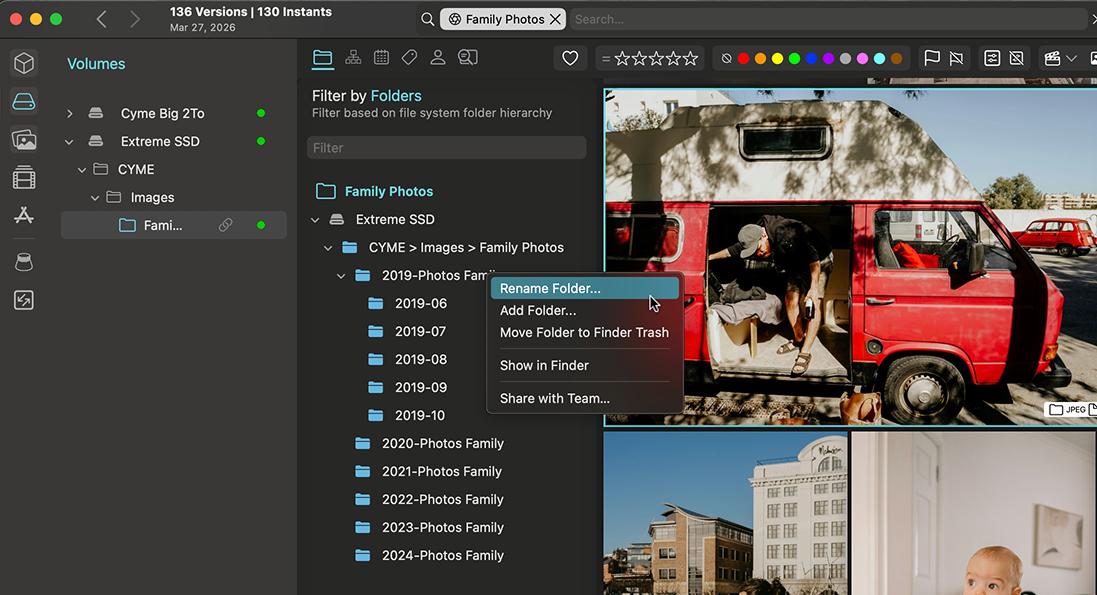Click the folder Filter text field
The height and width of the screenshot is (595, 1097).
click(x=446, y=148)
